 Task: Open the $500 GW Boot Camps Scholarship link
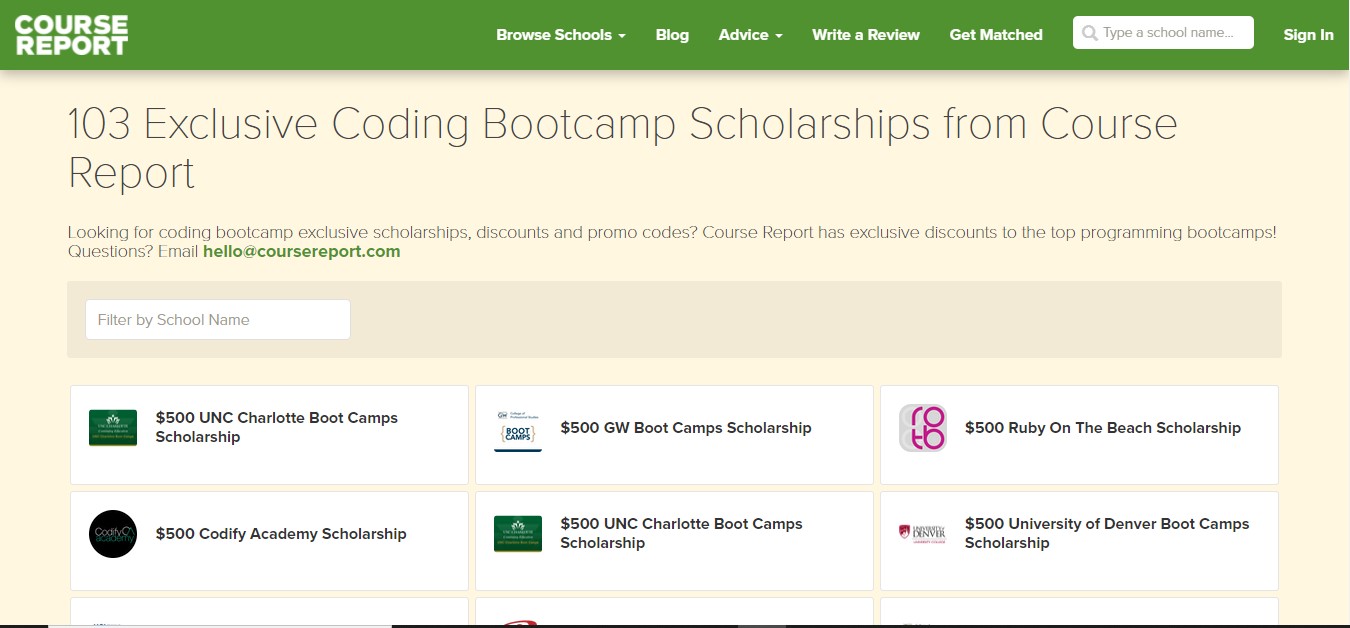pos(686,428)
